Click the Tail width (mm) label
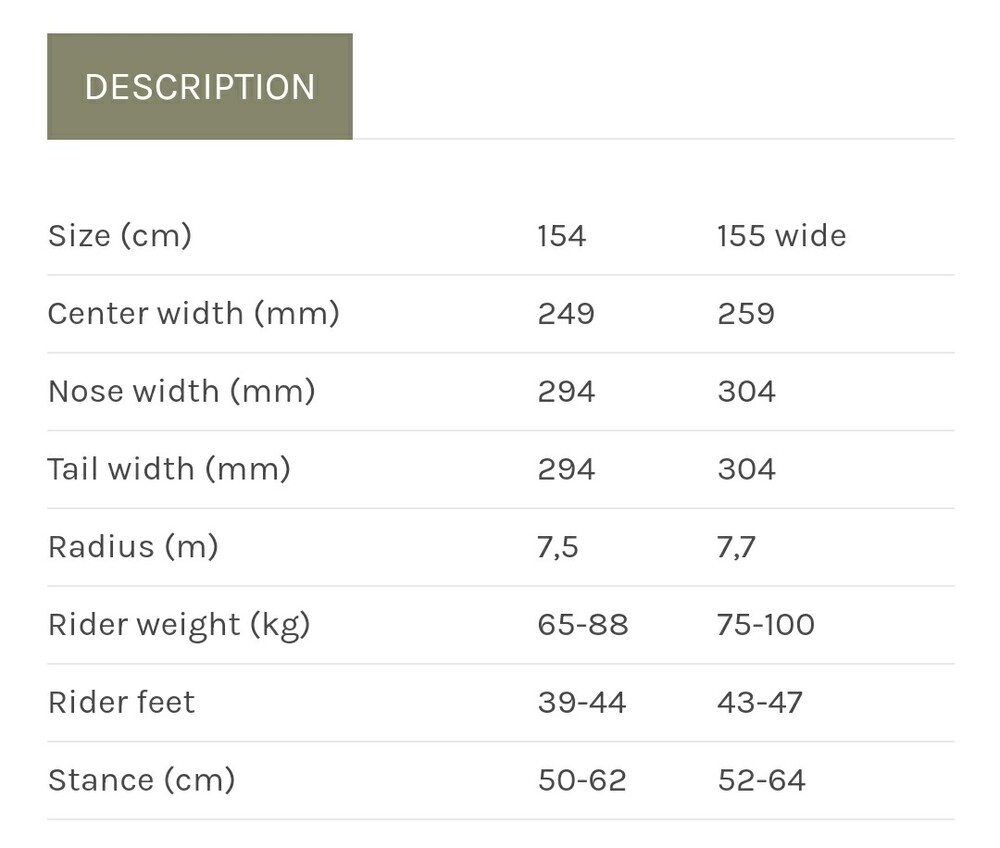 [x=169, y=469]
